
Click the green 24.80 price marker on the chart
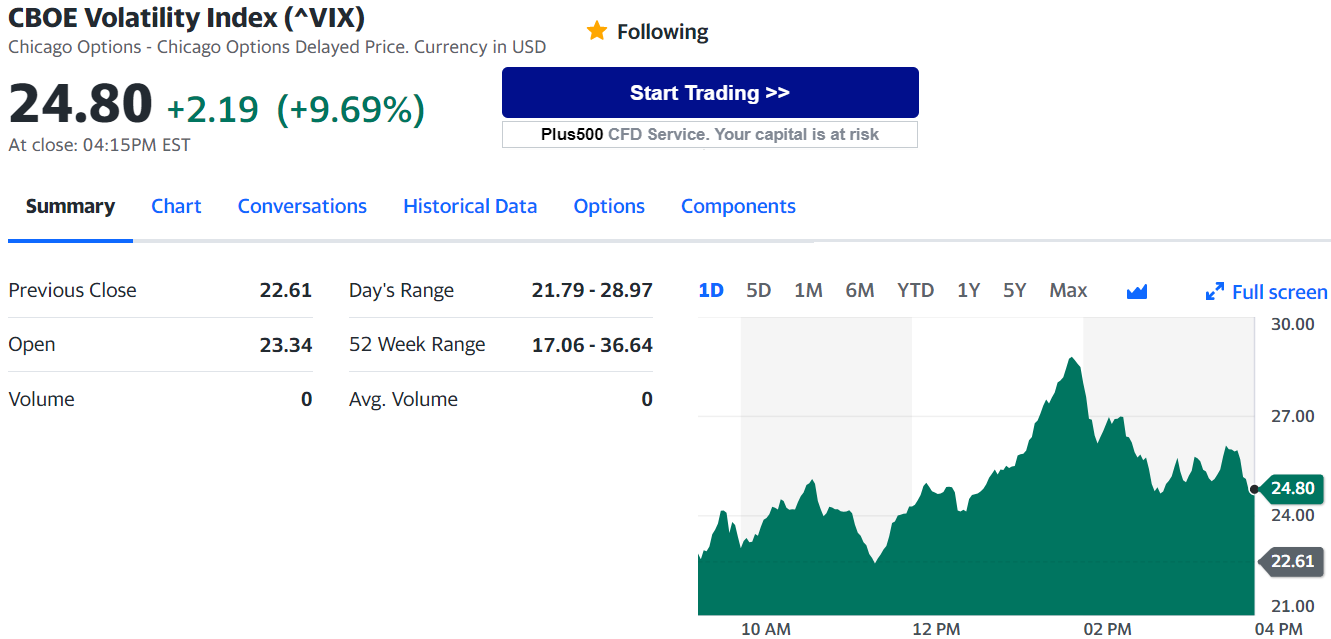tap(1291, 488)
